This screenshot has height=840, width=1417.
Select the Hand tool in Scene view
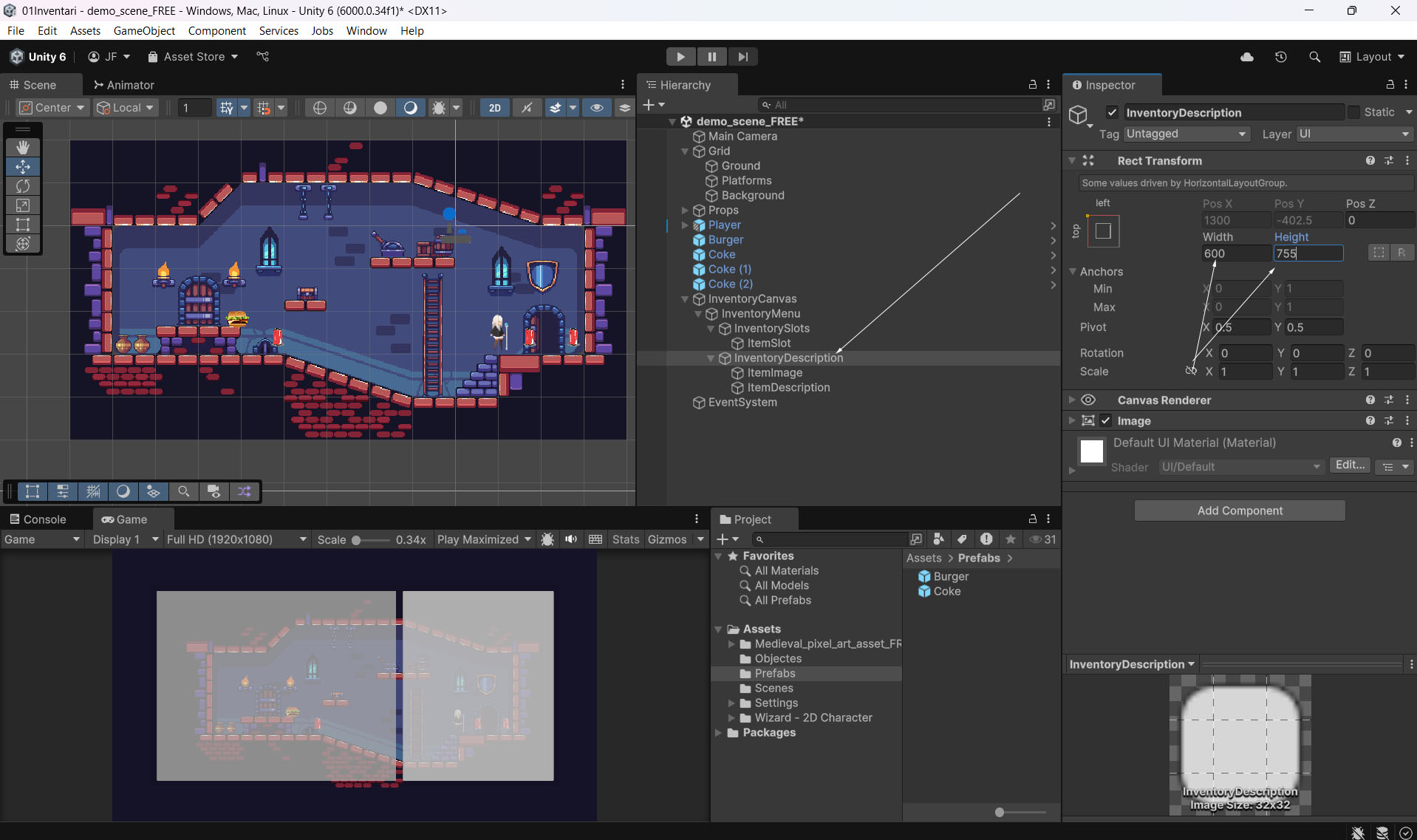pyautogui.click(x=23, y=147)
